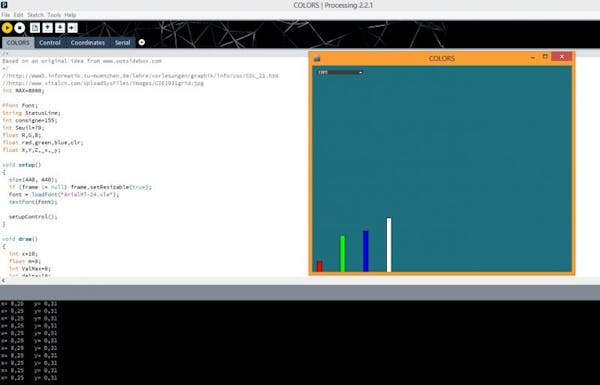Viewport: 600px width, 385px height.
Task: Click the 'String StatusLine;' code line
Action: pos(31,113)
